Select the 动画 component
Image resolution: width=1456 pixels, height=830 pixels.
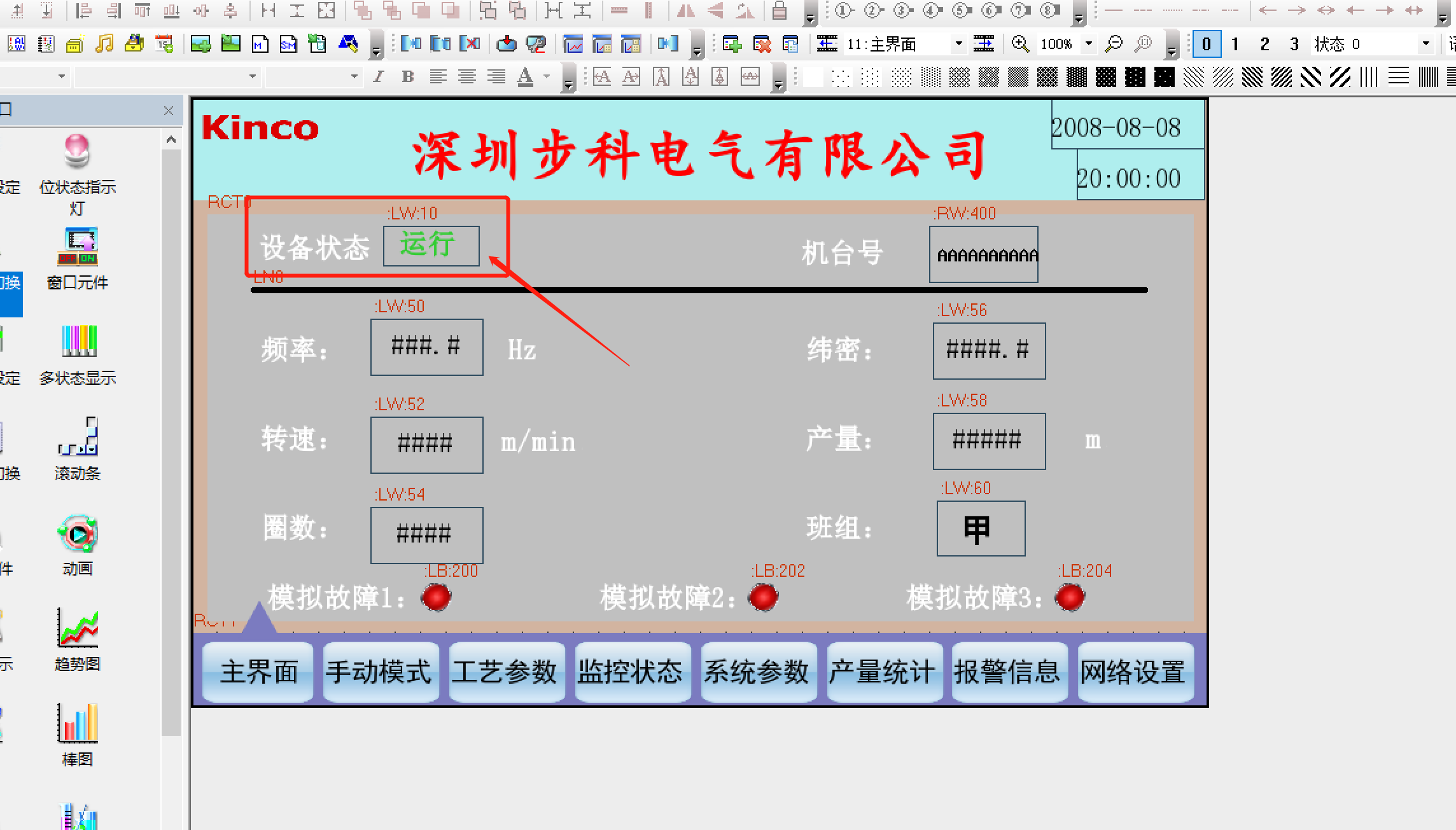pyautogui.click(x=77, y=545)
